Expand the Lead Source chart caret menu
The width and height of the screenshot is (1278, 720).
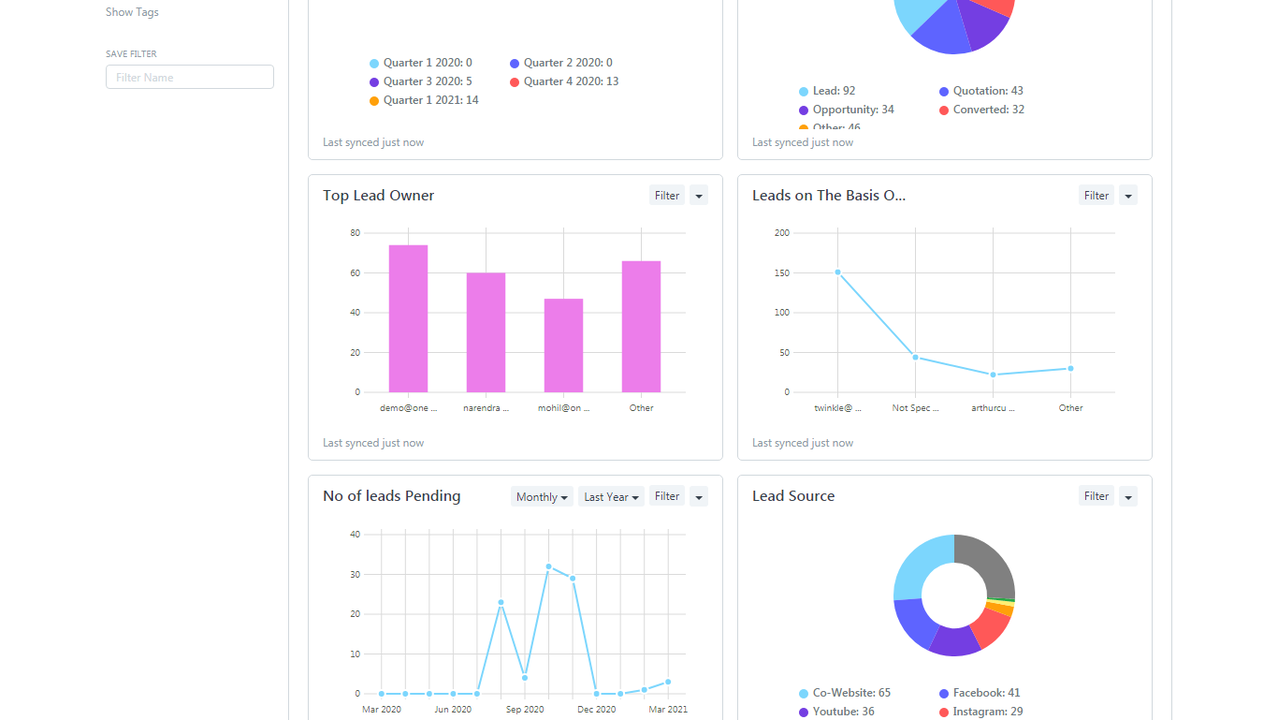[1128, 497]
